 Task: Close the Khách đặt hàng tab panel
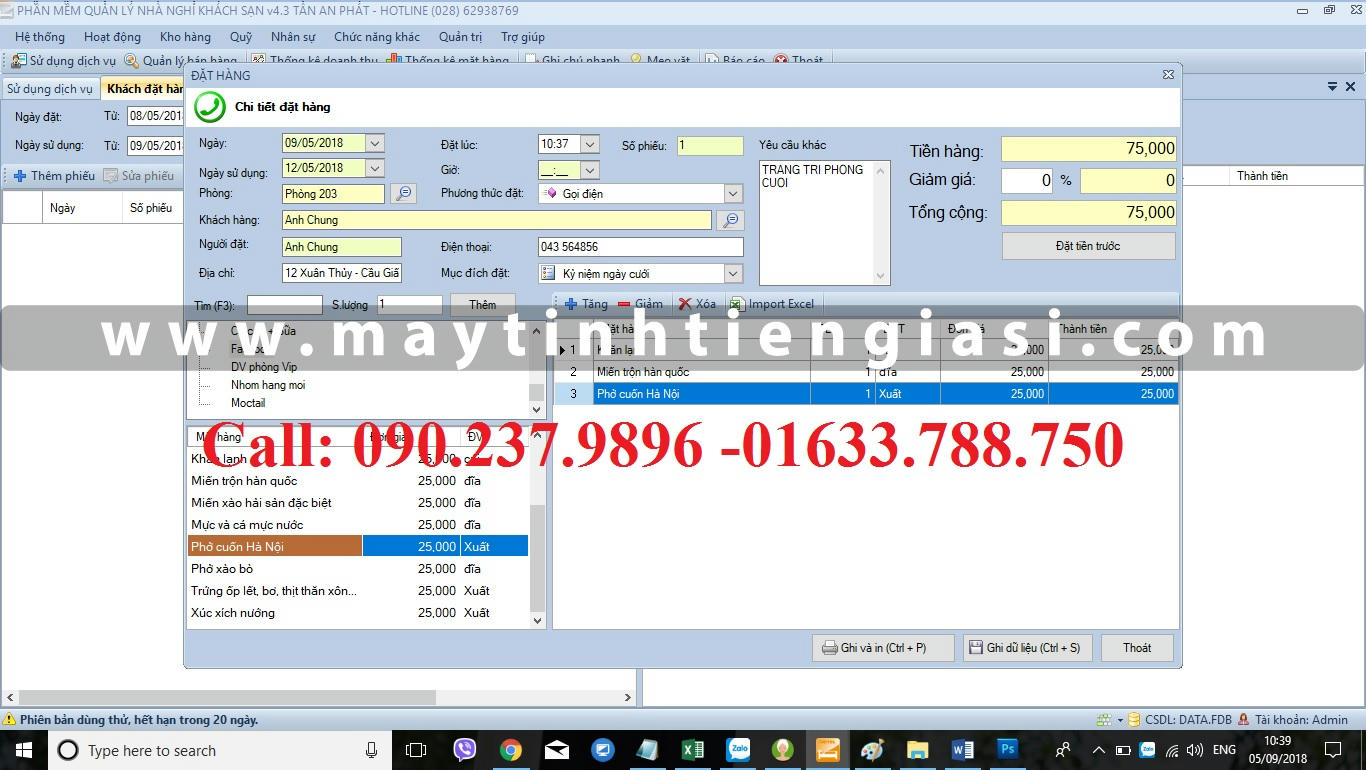tap(1350, 88)
